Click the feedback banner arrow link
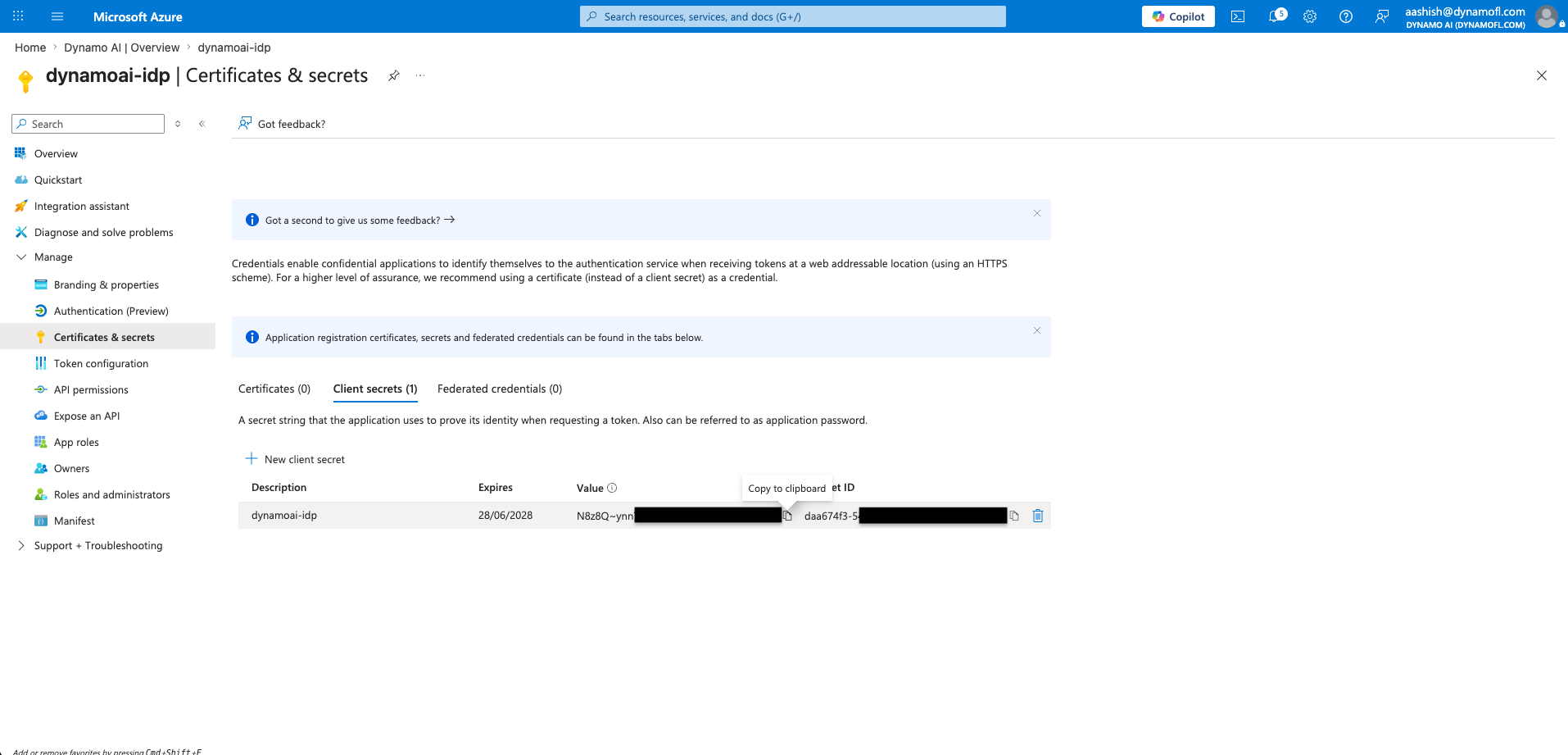This screenshot has height=755, width=1568. (x=449, y=220)
